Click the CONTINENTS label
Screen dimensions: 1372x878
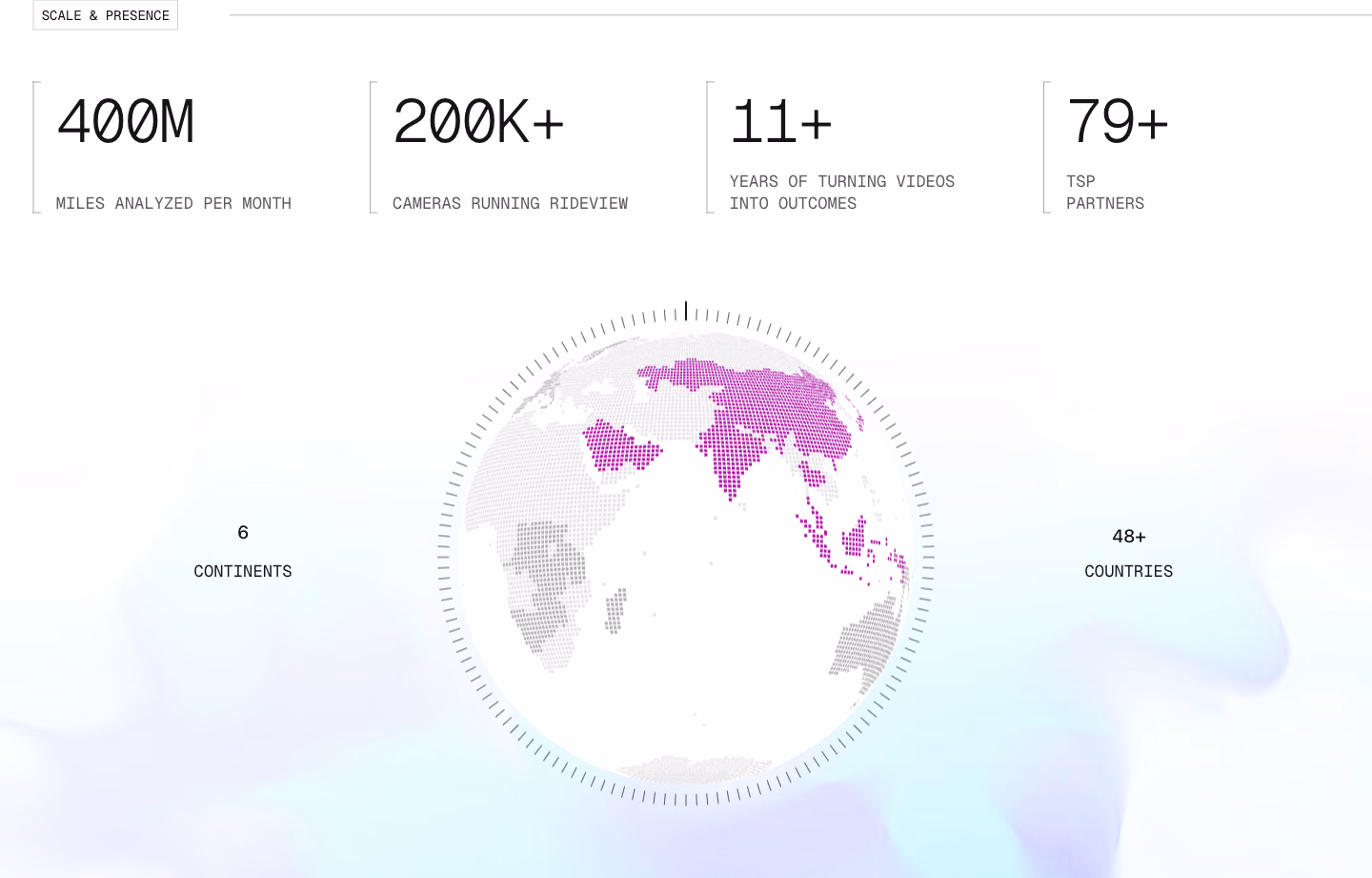coord(243,571)
